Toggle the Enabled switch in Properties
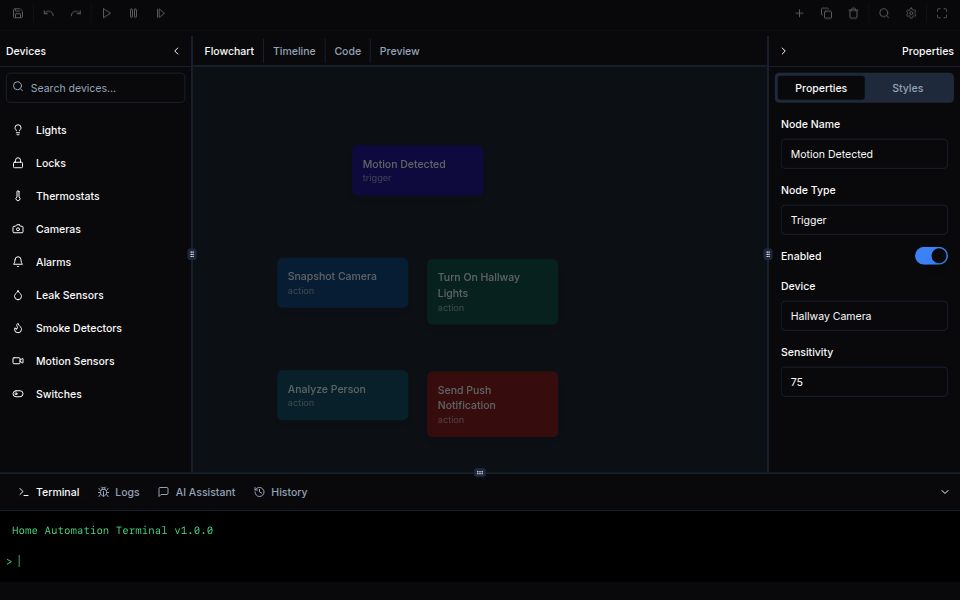960x600 pixels. click(931, 256)
